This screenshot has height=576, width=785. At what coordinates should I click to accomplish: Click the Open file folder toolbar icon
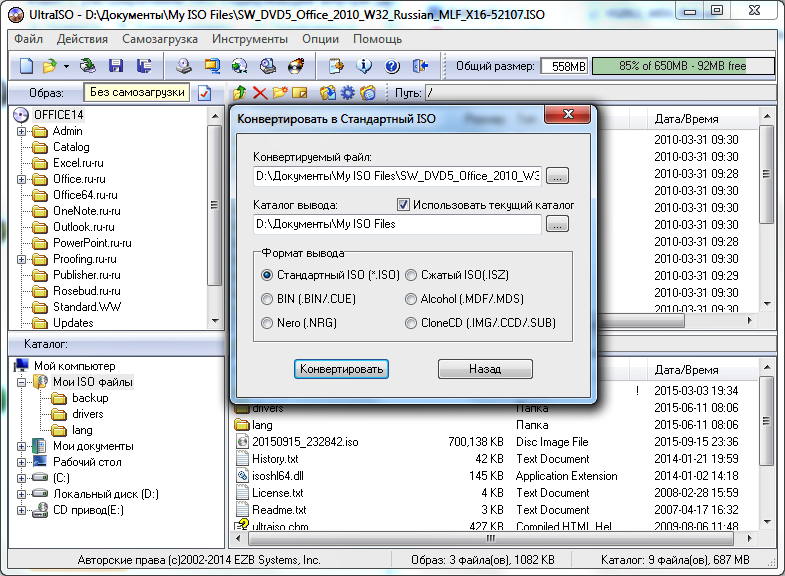49,66
